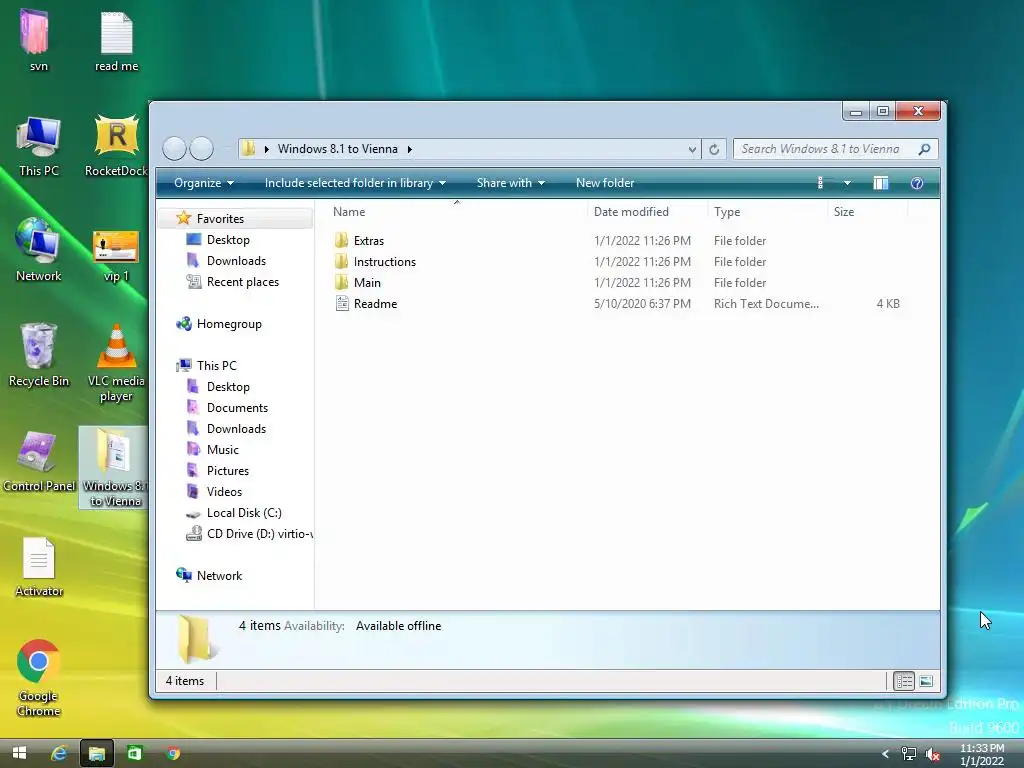1024x768 pixels.
Task: Open Recent places
Action: [242, 281]
